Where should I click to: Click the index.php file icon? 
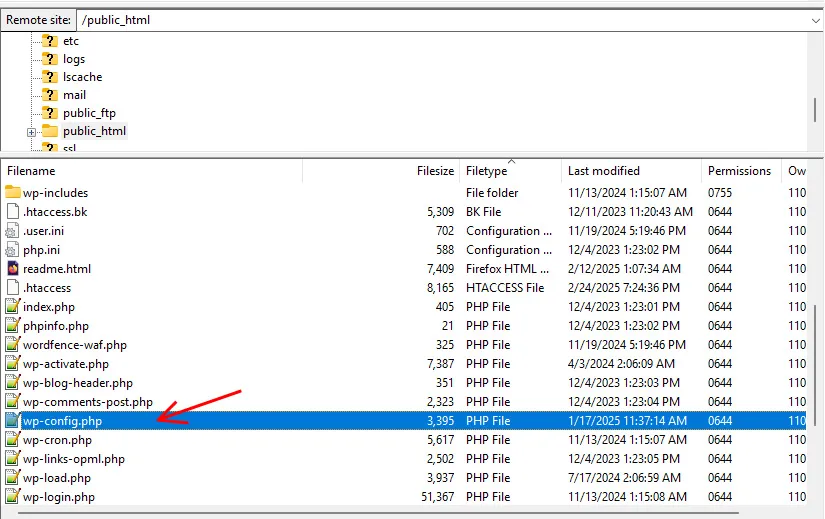13,306
